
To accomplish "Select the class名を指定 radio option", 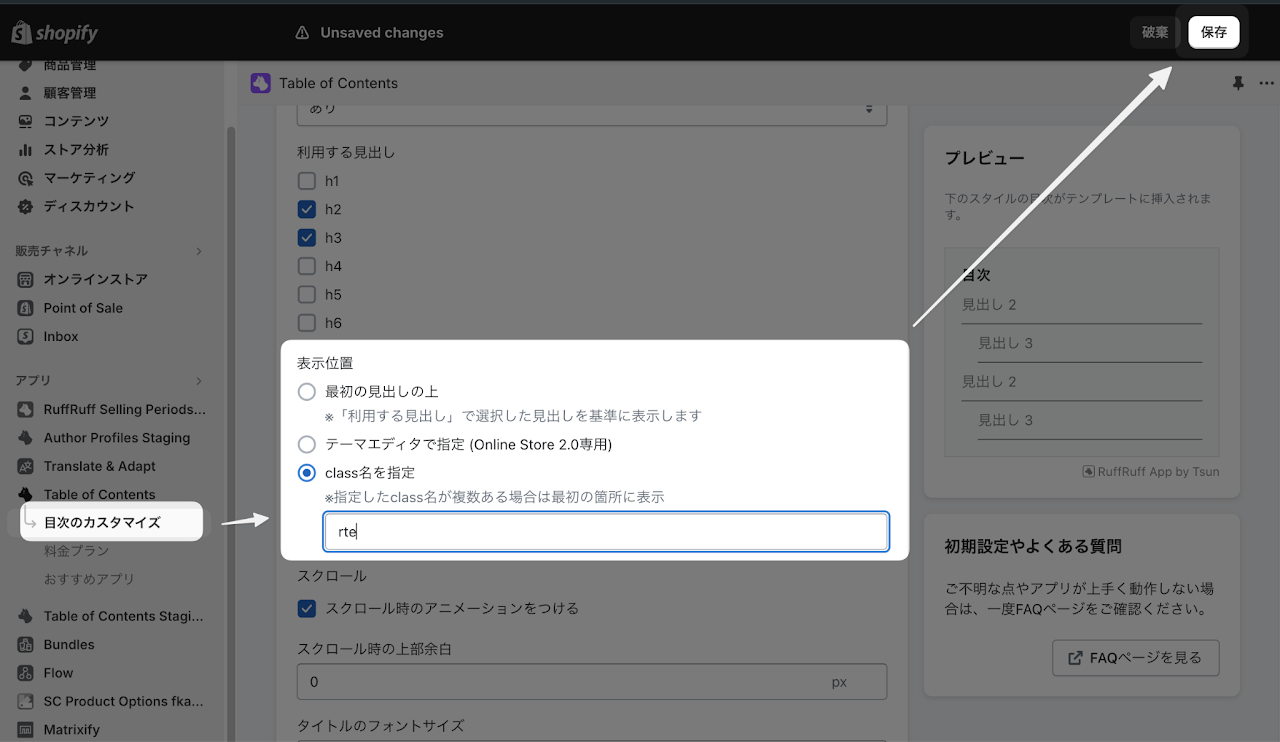I will (307, 472).
